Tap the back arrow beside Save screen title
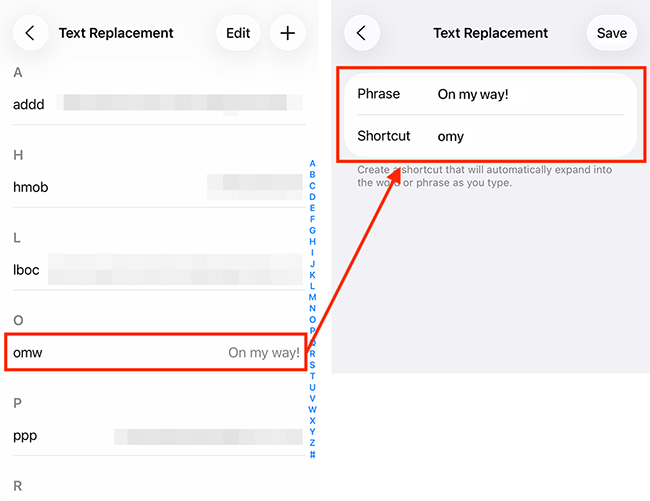Viewport: 650px width, 501px height. [361, 33]
